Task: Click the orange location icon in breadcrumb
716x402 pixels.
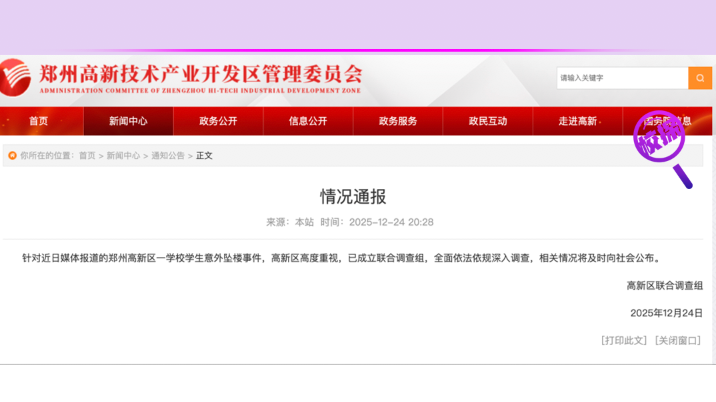Action: tap(12, 156)
